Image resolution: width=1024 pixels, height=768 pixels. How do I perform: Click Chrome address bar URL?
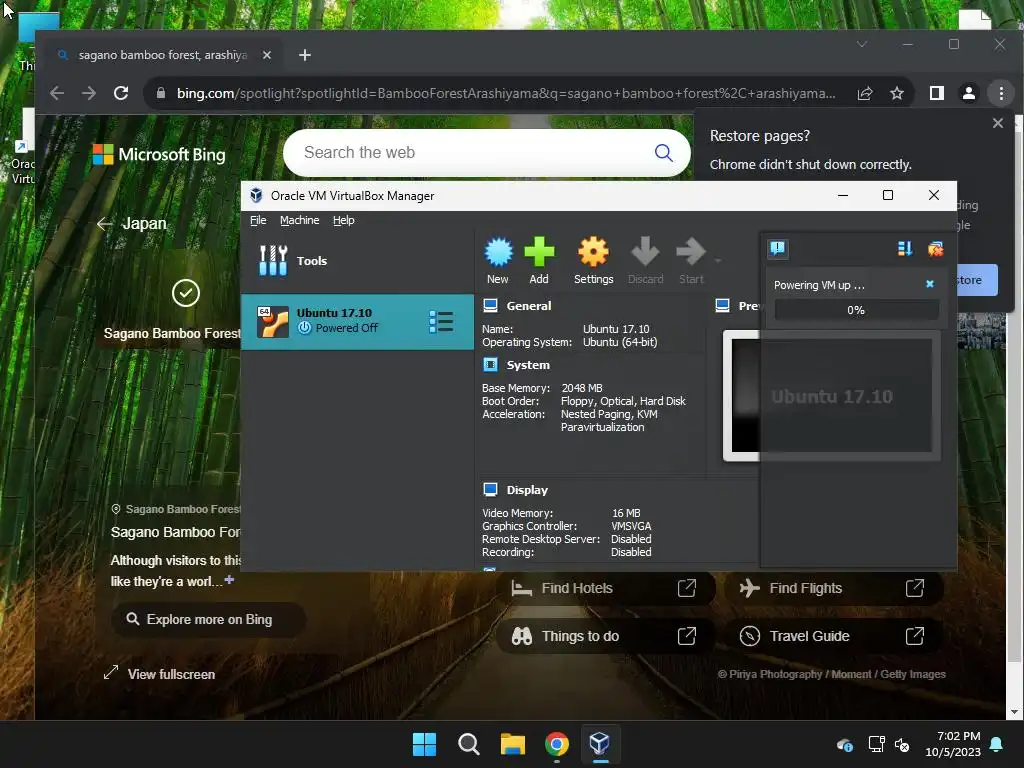[x=506, y=93]
